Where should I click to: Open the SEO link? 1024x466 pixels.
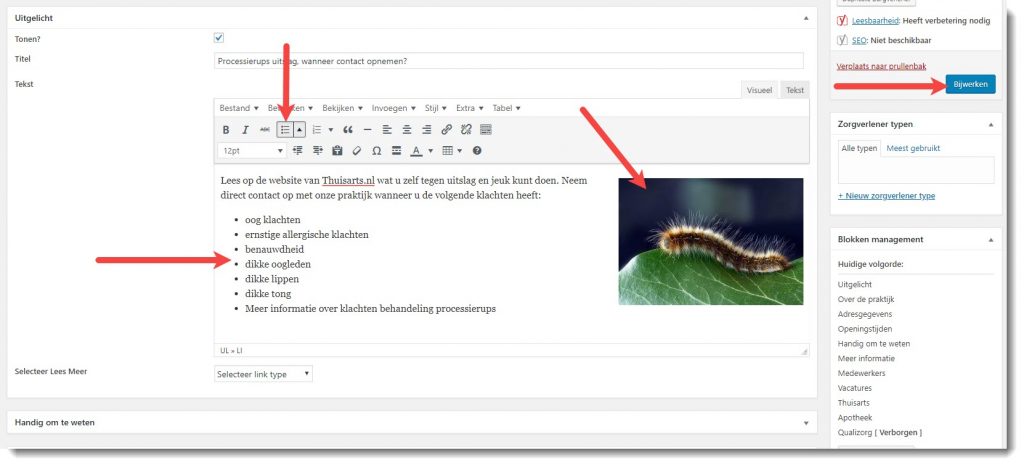[x=859, y=40]
